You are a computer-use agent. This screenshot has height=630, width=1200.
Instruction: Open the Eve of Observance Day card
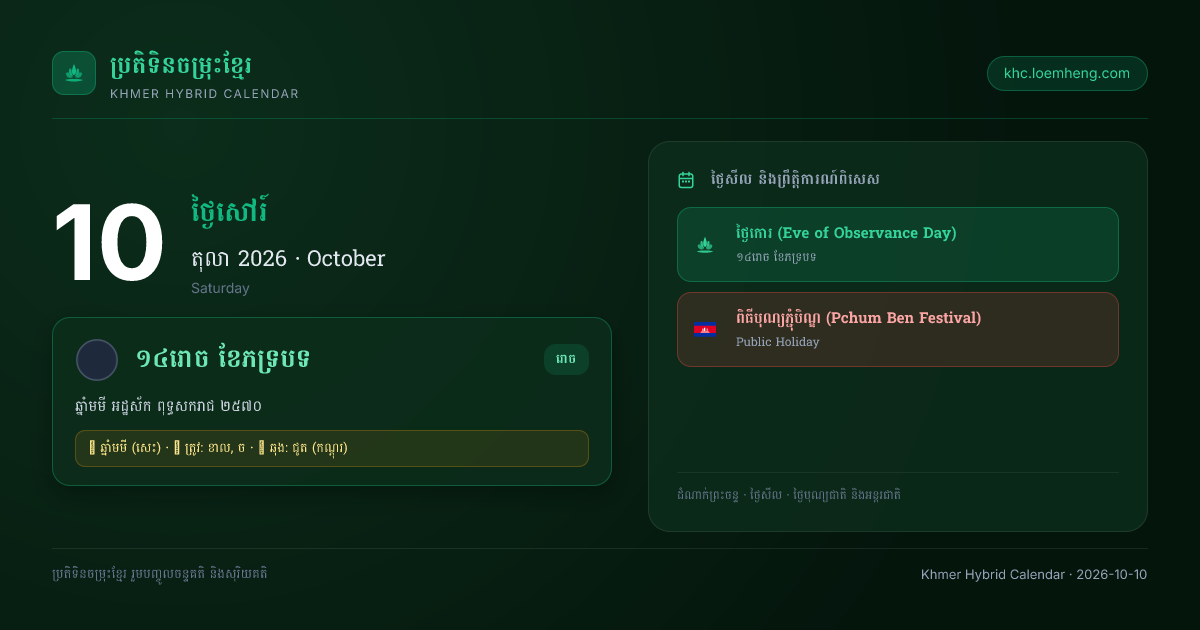click(897, 244)
